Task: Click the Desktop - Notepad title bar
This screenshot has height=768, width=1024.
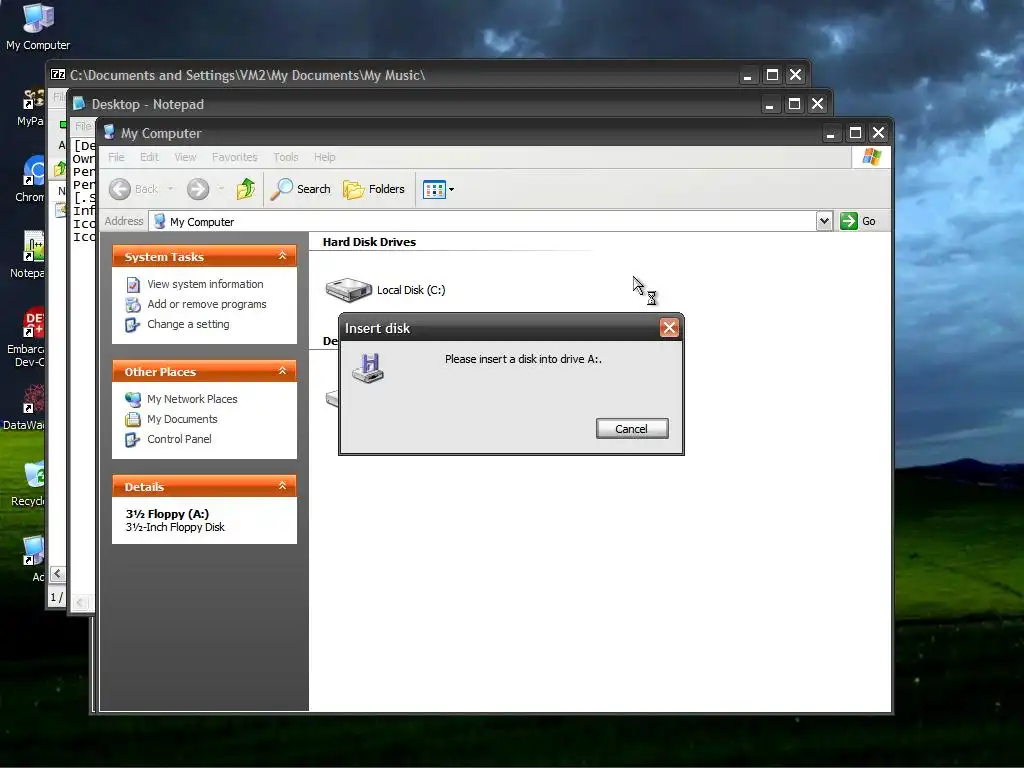Action: (418, 104)
